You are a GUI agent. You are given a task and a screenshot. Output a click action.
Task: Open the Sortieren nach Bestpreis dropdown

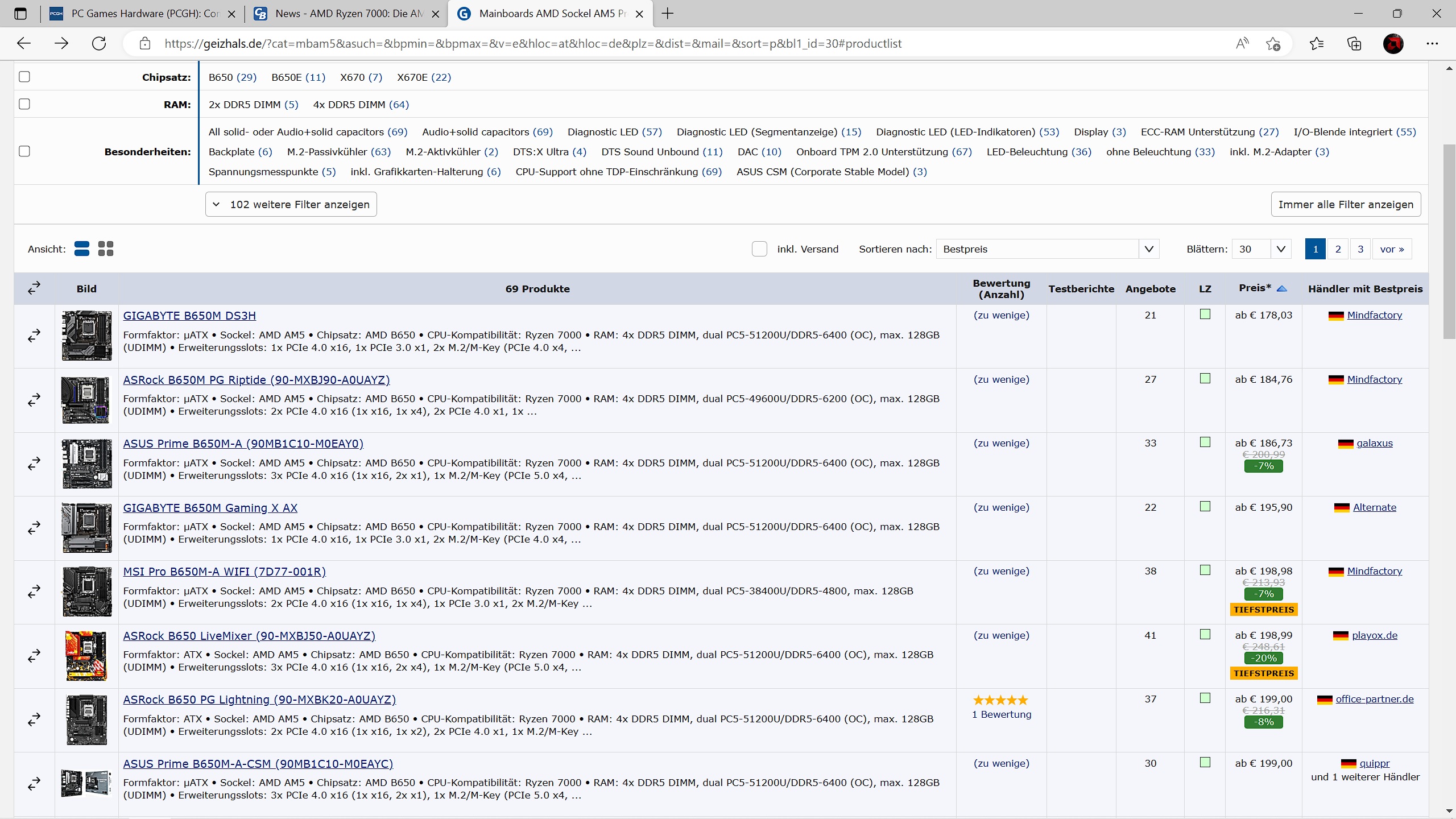point(1047,249)
